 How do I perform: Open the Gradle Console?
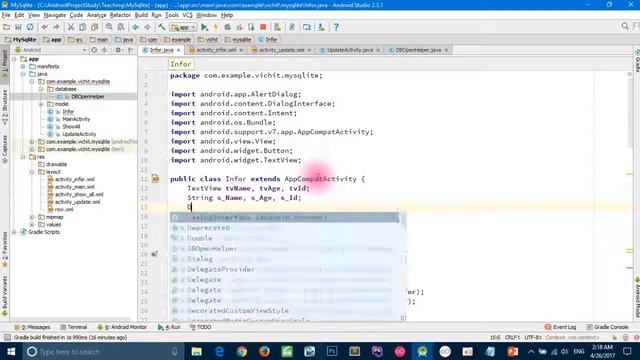click(607, 327)
